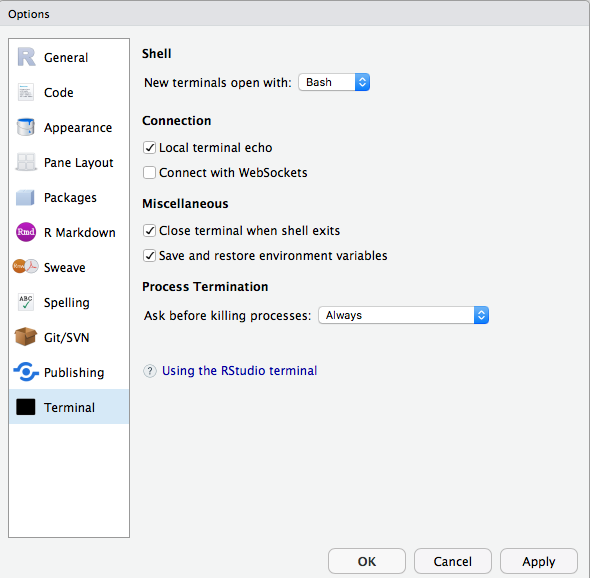Image resolution: width=590 pixels, height=578 pixels.
Task: Open the General options tab label
Action: [x=66, y=58]
